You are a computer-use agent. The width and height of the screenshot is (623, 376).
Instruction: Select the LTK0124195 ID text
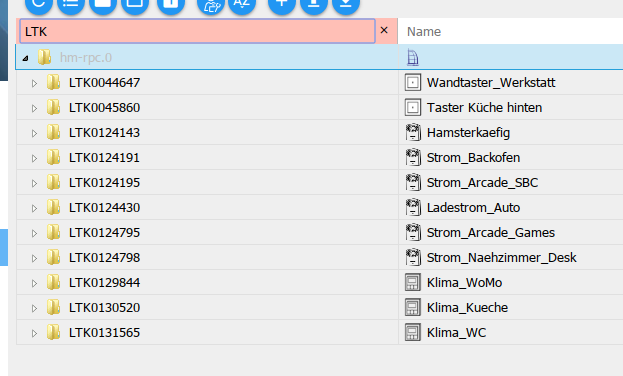point(104,183)
